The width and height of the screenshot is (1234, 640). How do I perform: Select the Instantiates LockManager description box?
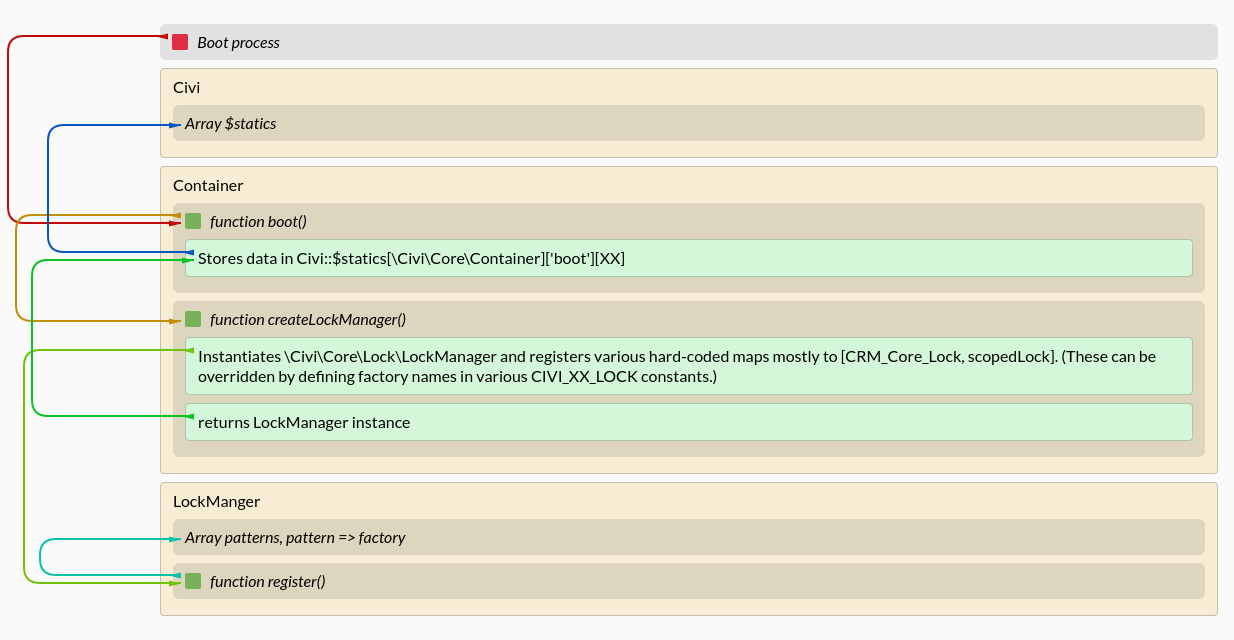pyautogui.click(x=686, y=366)
